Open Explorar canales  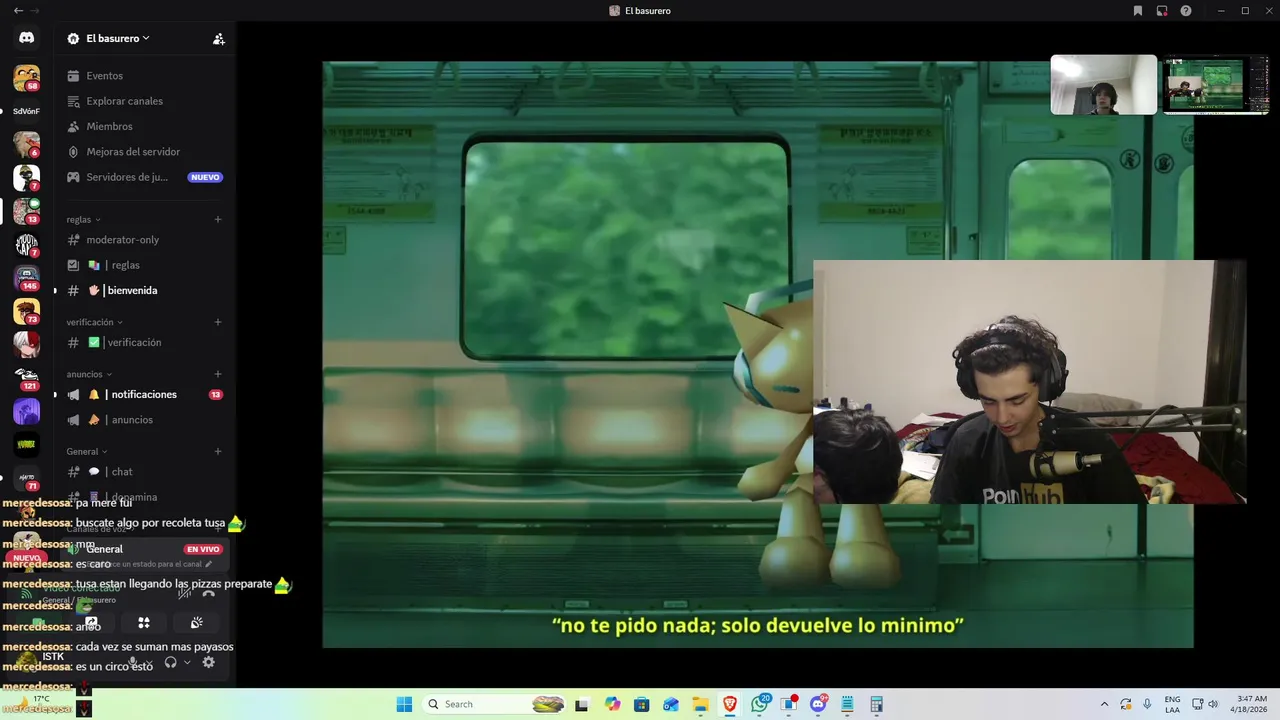pos(145,101)
